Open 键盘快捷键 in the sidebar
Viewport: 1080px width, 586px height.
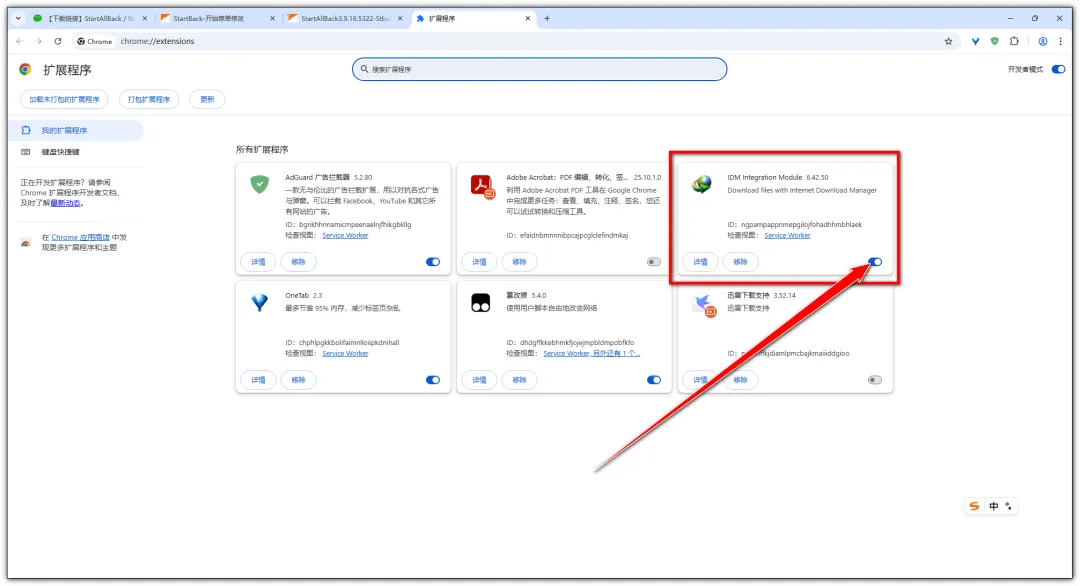coord(76,152)
